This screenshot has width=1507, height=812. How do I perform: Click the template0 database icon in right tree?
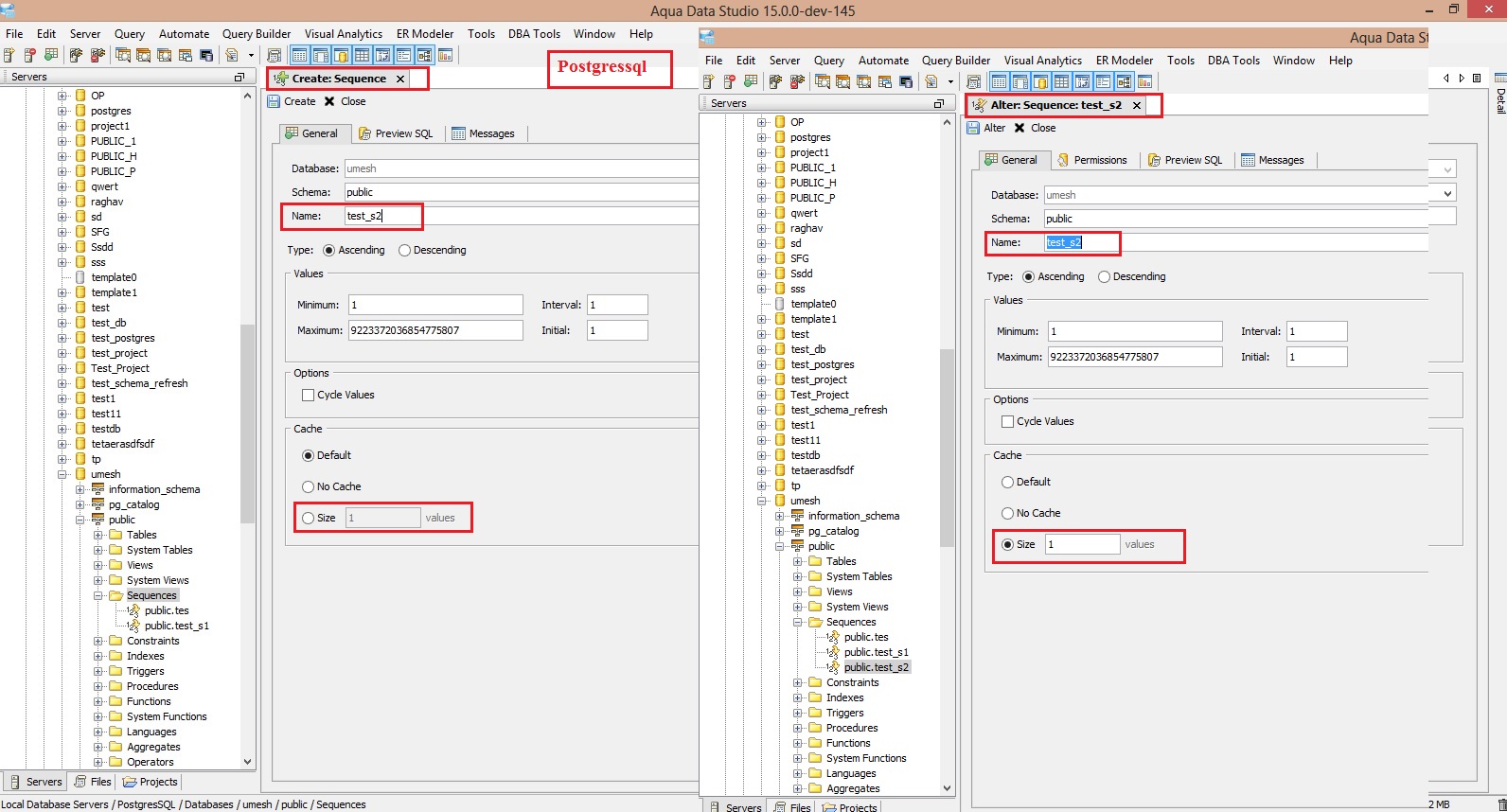point(780,304)
